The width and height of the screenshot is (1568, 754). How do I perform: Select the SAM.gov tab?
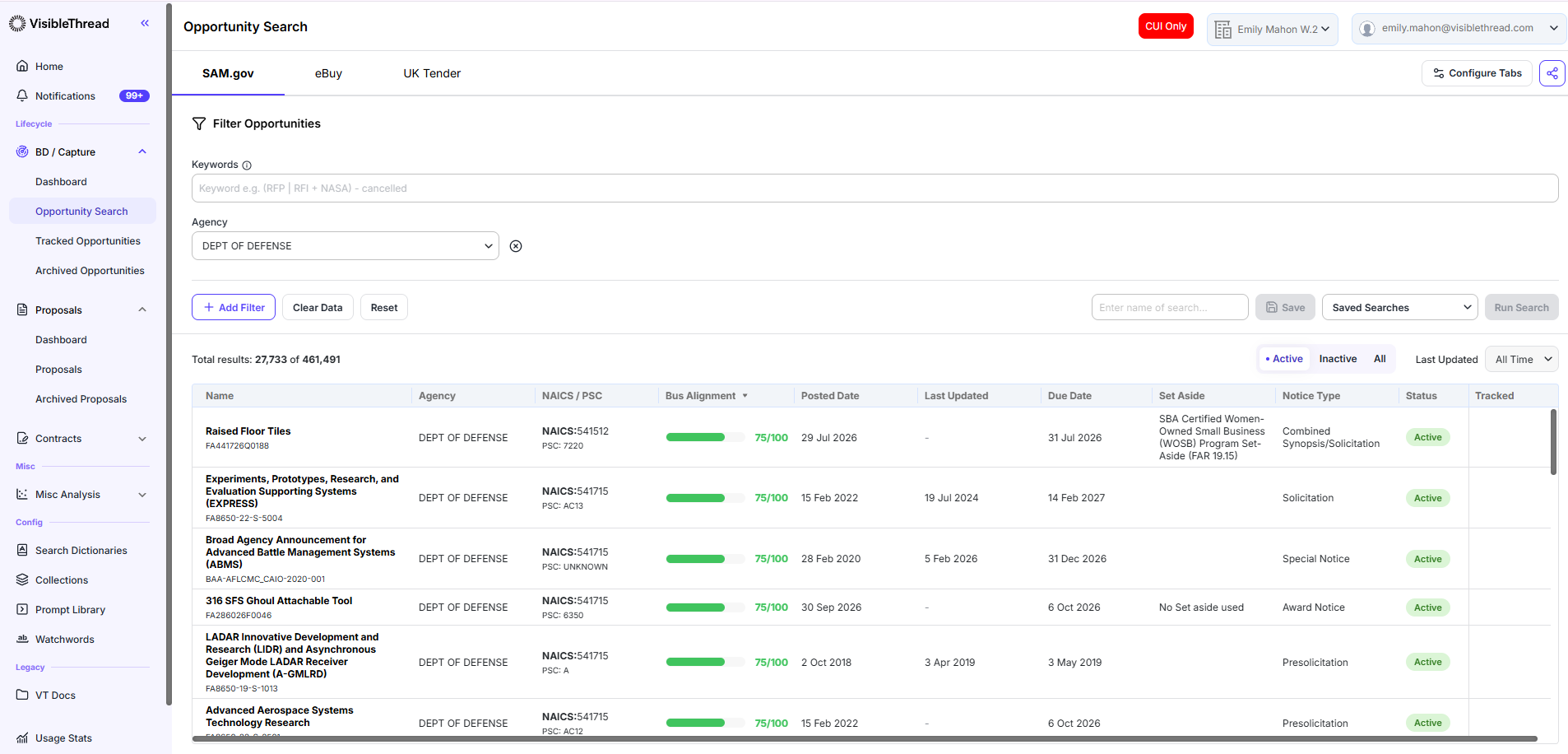(x=228, y=73)
